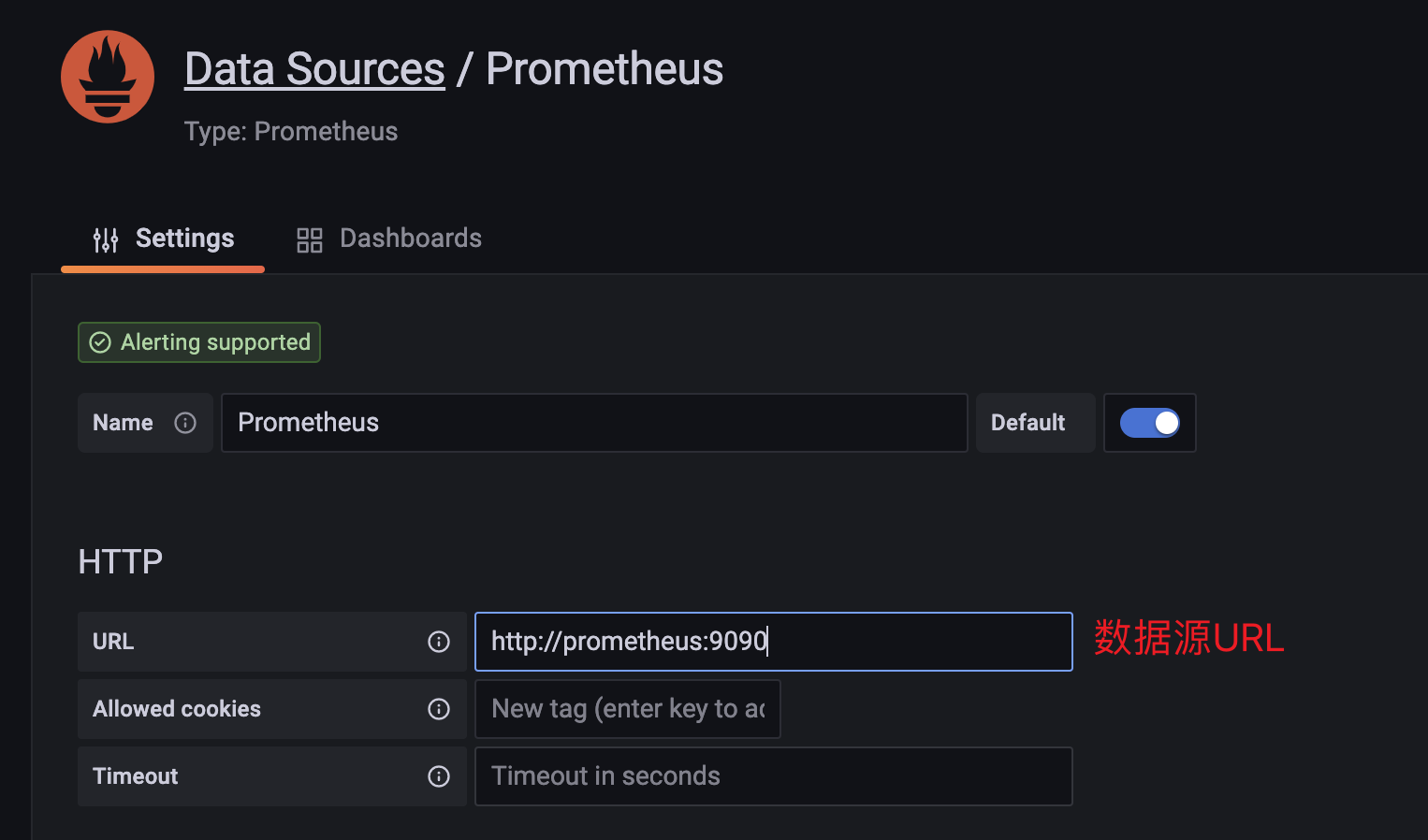
Task: Click the info icon beside Name
Action: [185, 423]
